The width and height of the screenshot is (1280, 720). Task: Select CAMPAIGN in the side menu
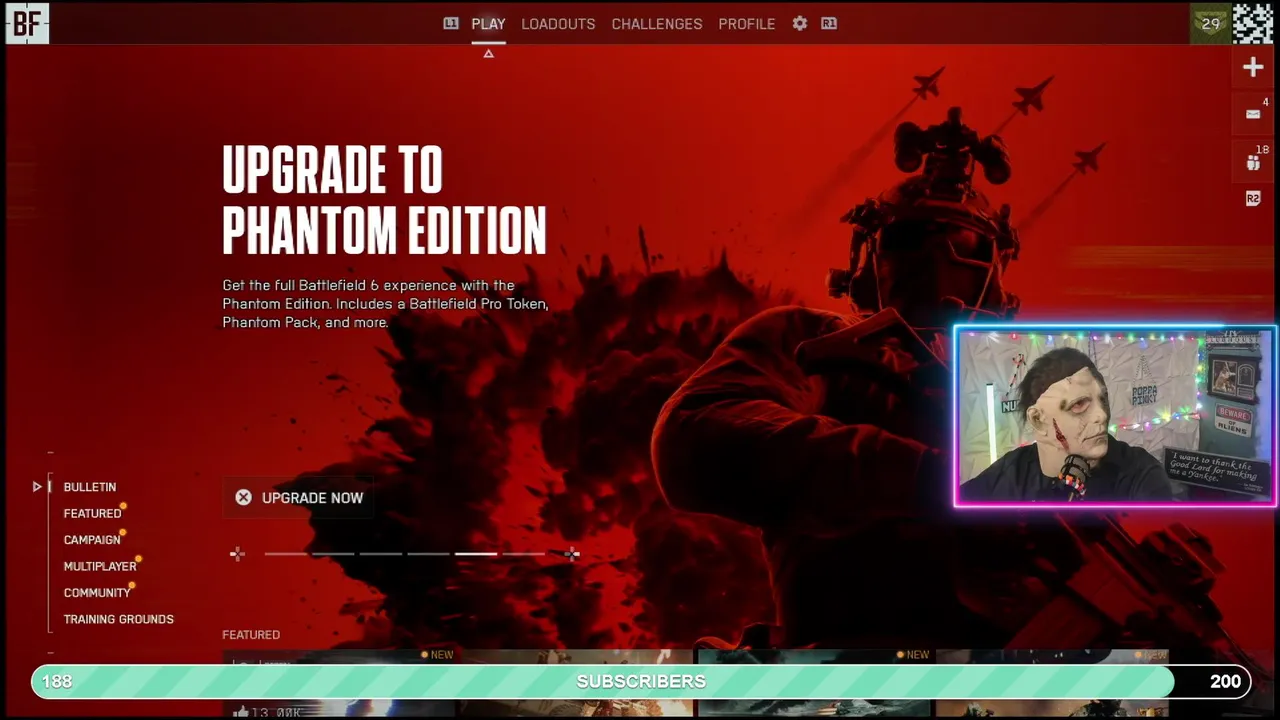(x=92, y=540)
